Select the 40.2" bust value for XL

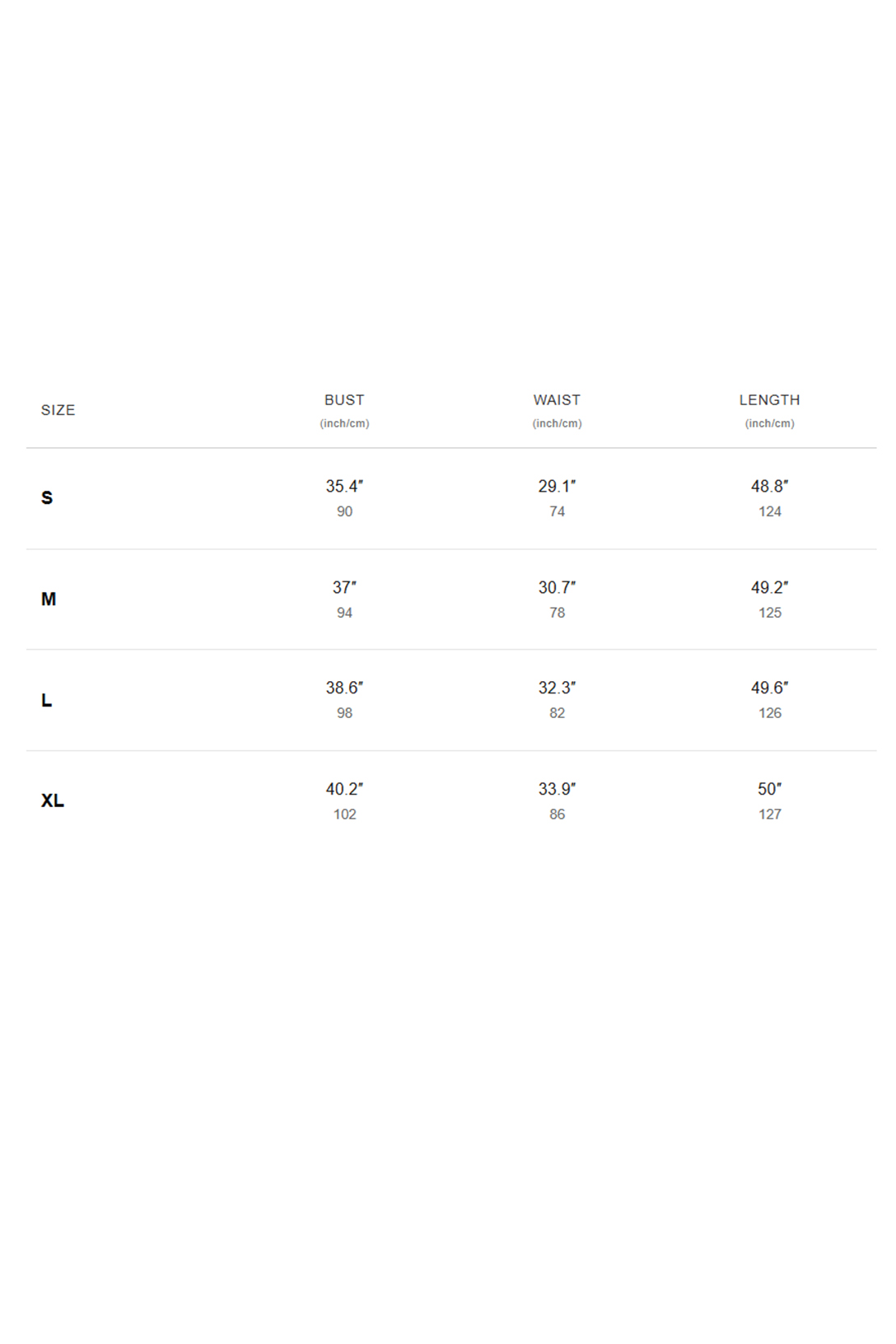[x=344, y=789]
